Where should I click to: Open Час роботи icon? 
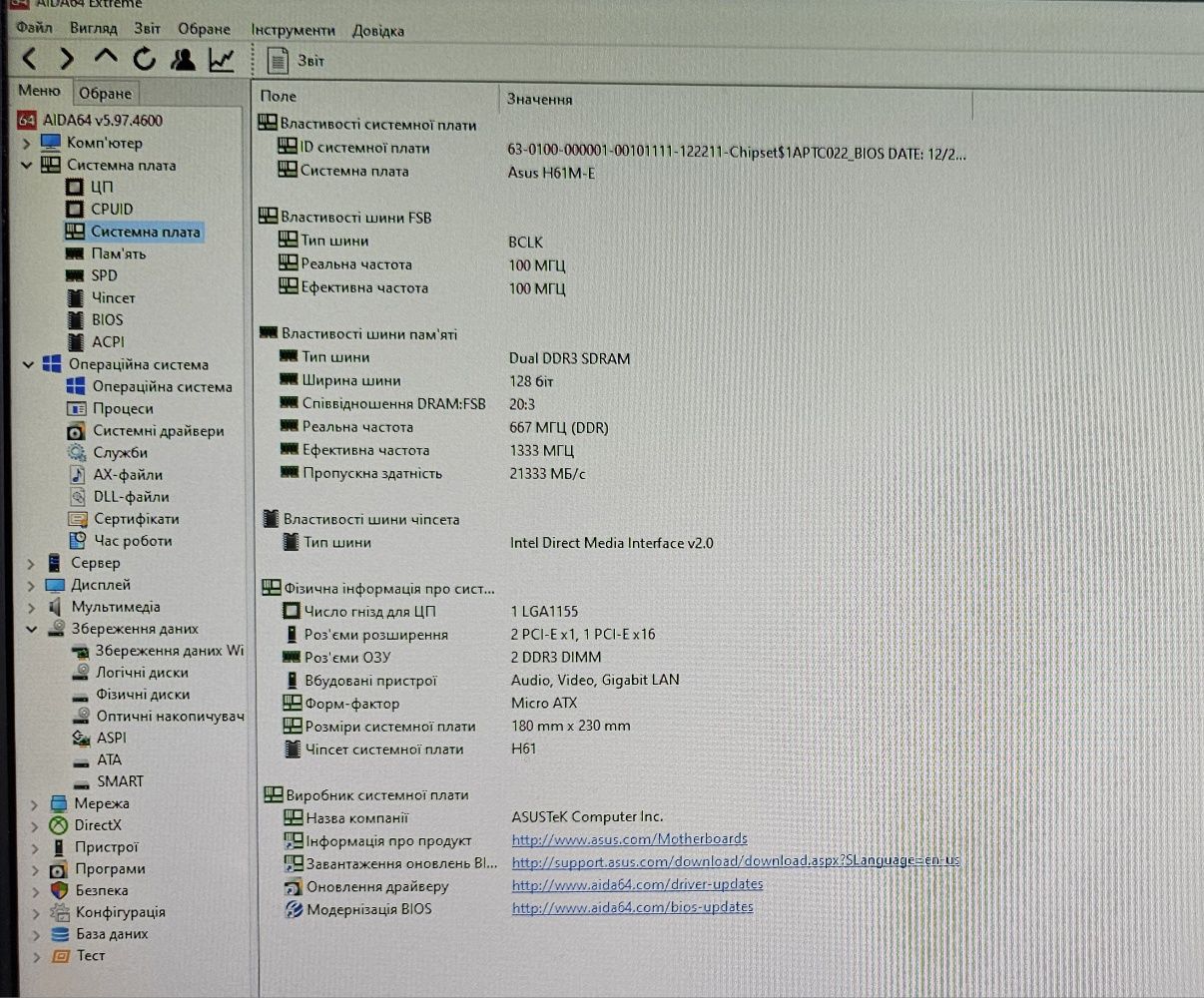coord(78,541)
